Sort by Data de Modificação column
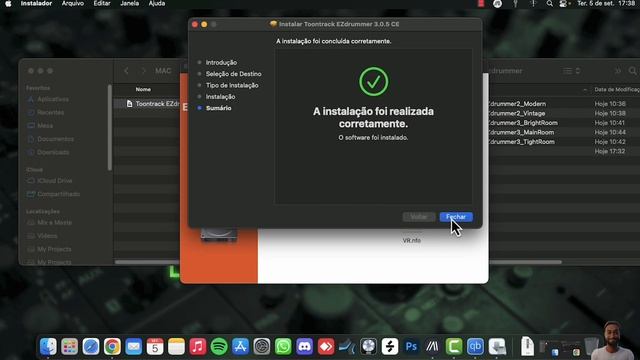 [x=617, y=89]
